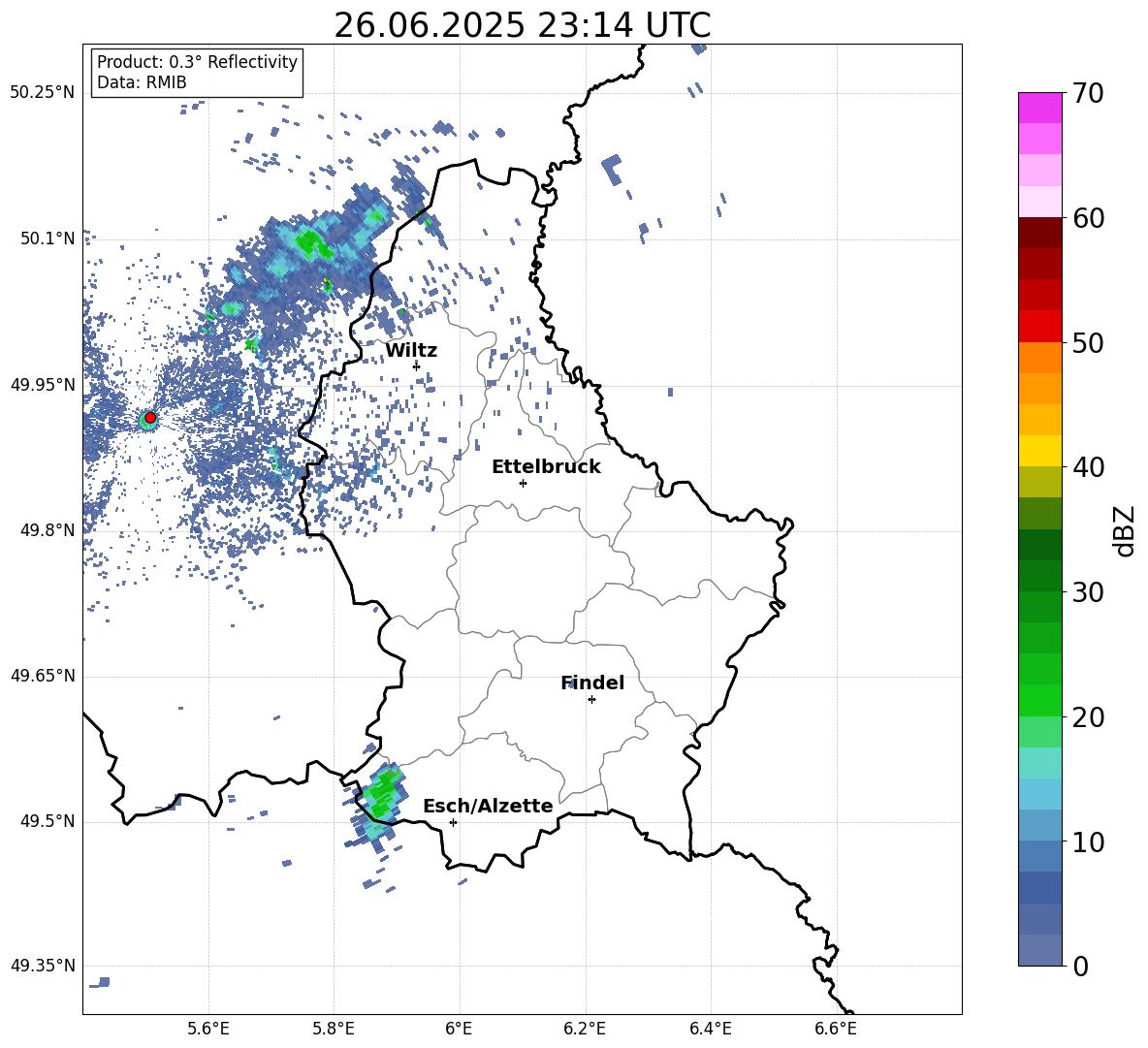Click the 49.65°N latitude label
Screen dimensions: 1148x1048
43,675
